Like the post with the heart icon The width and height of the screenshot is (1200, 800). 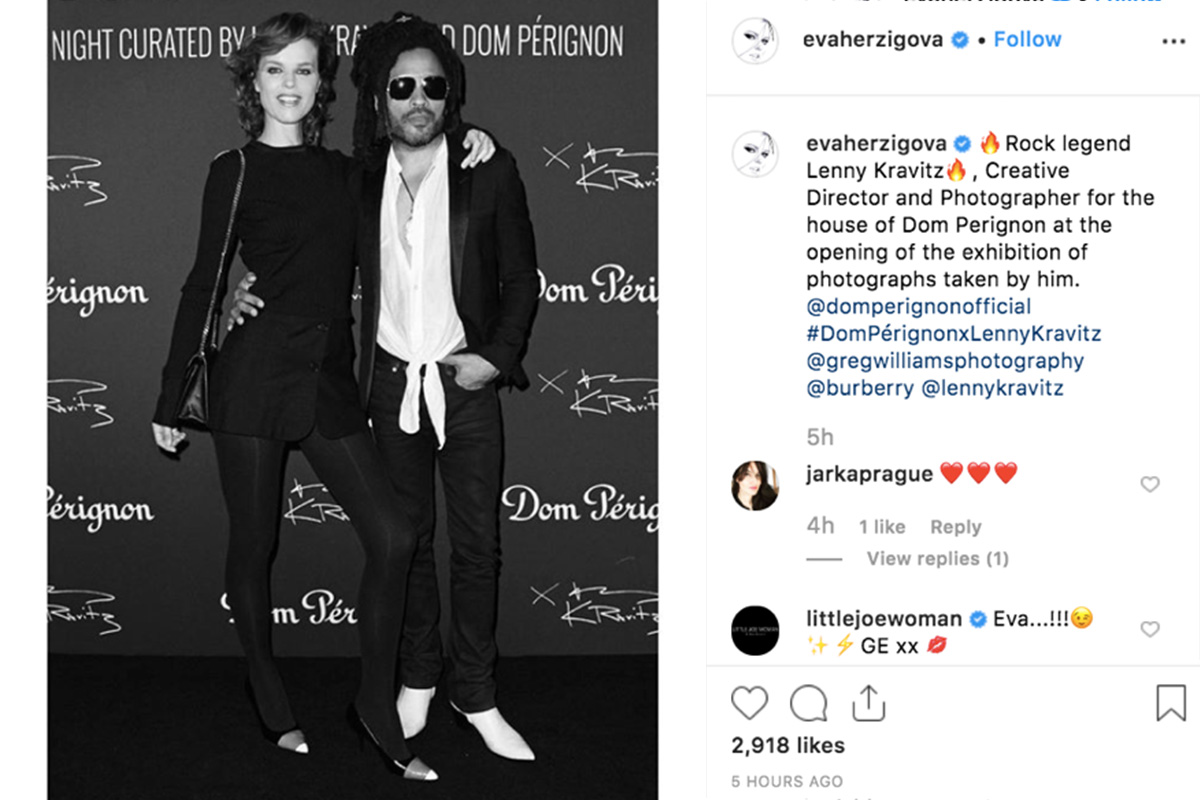tap(749, 703)
